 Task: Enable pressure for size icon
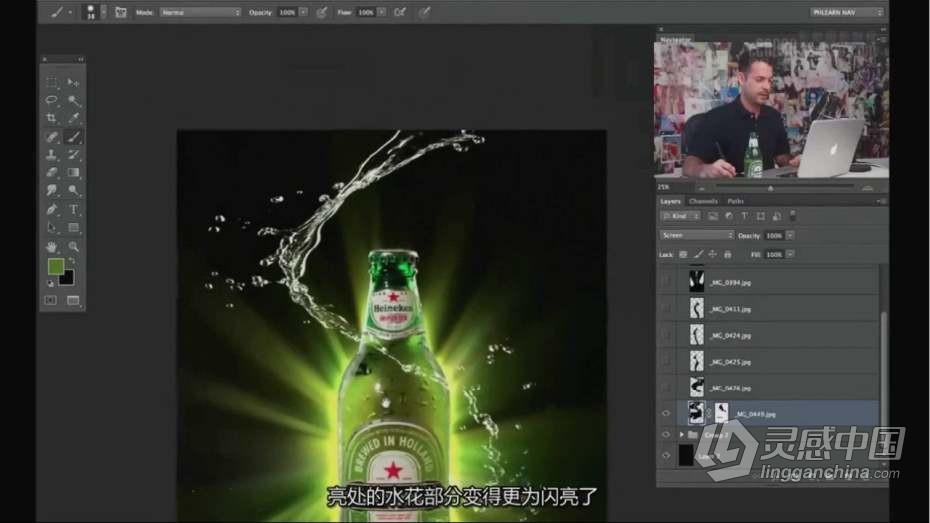[x=425, y=12]
